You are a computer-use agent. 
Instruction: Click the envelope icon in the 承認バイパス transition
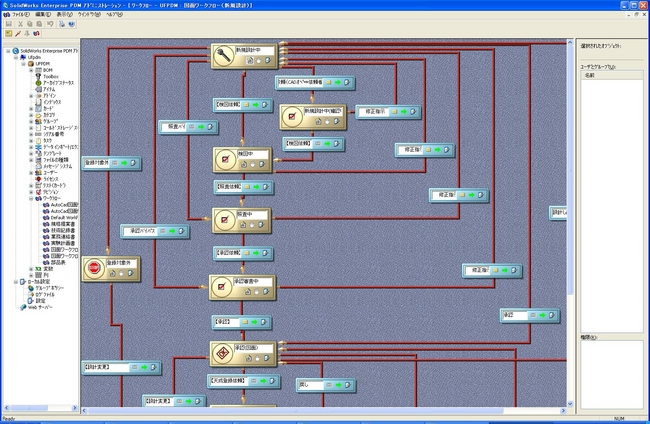point(163,231)
